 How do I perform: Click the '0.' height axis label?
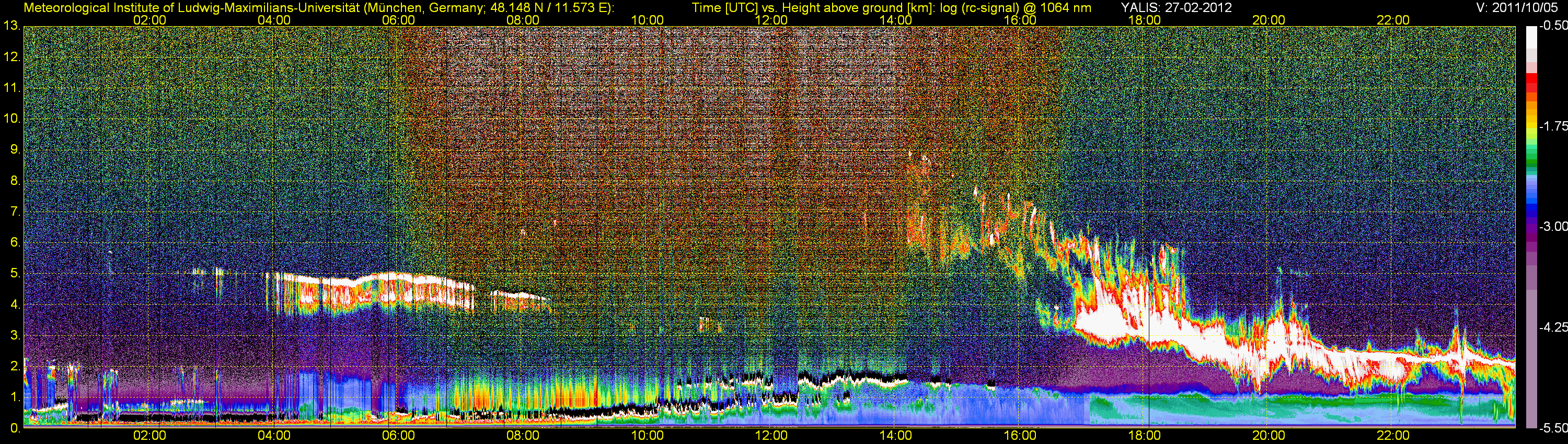[x=15, y=428]
